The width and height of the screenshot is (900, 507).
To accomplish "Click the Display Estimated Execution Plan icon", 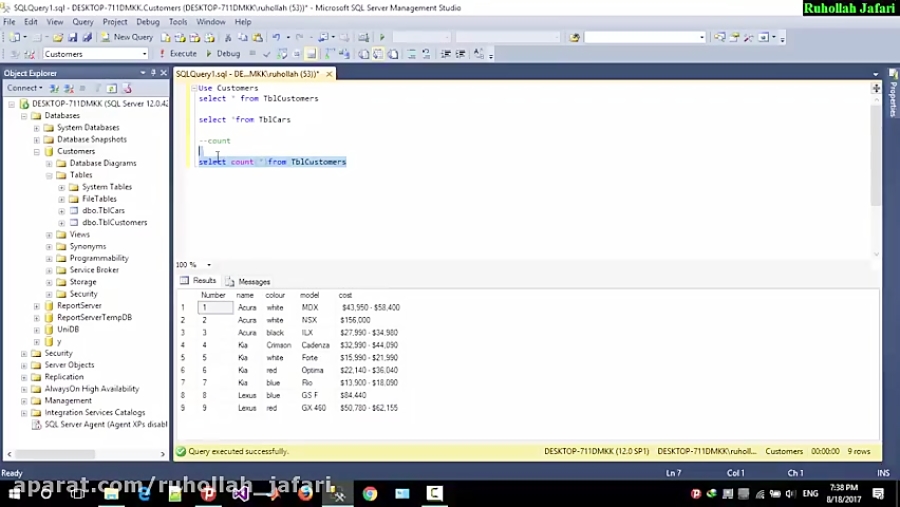I will (282, 54).
